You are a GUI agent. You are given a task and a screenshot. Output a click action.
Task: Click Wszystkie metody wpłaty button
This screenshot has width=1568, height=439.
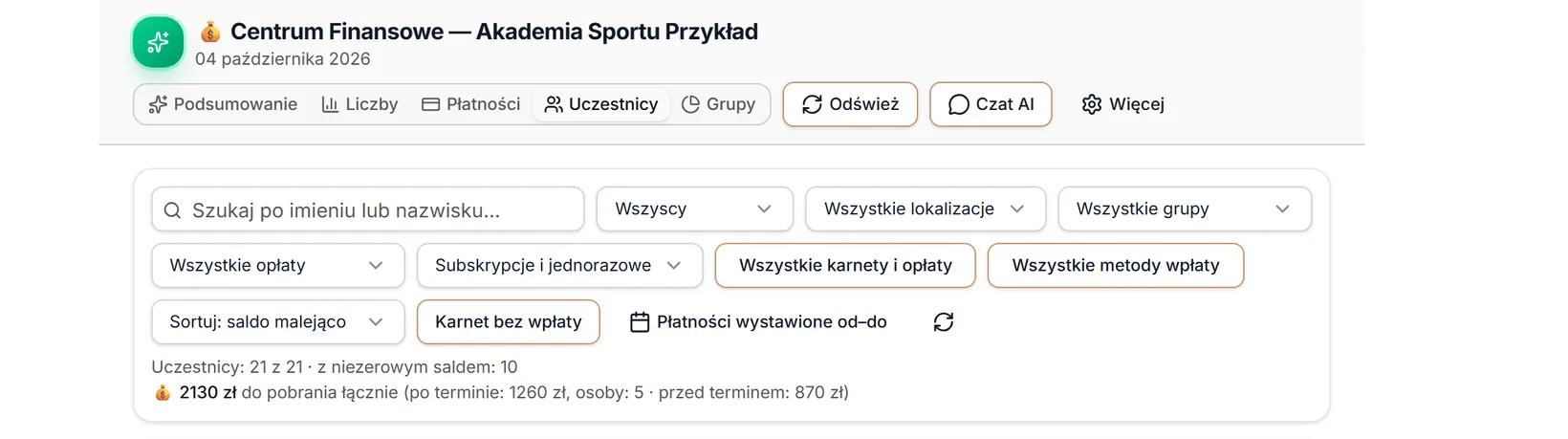pos(1116,265)
